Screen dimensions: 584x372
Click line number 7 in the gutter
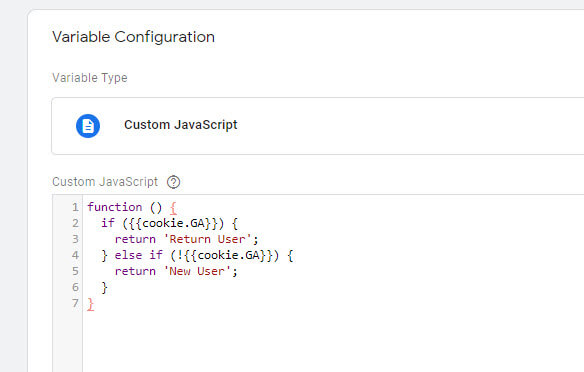[75, 303]
